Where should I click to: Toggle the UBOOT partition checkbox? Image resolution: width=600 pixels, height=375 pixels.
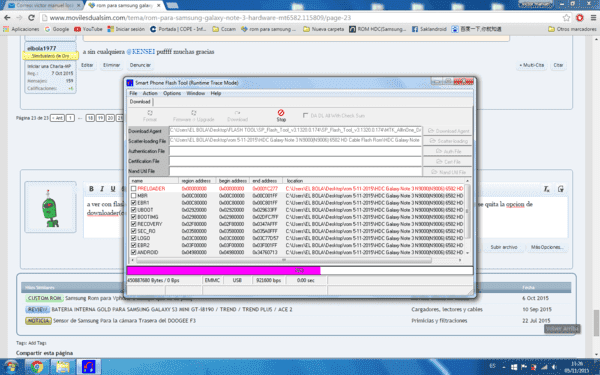point(134,210)
